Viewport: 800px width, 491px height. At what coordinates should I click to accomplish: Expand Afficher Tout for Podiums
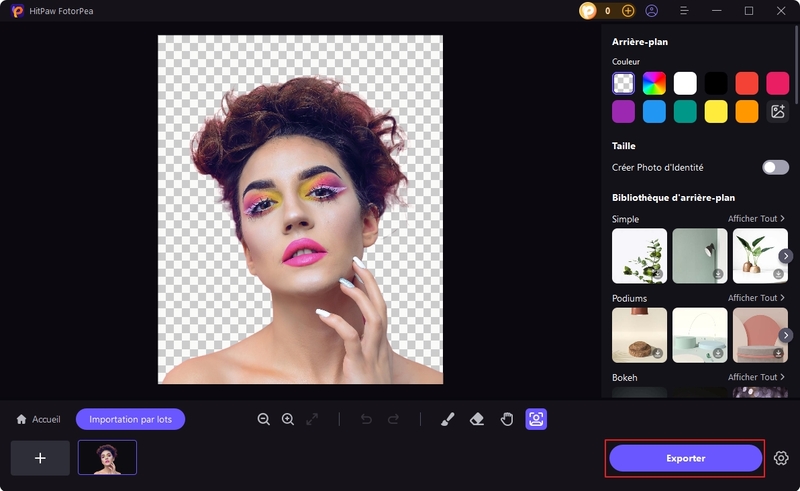click(x=756, y=298)
